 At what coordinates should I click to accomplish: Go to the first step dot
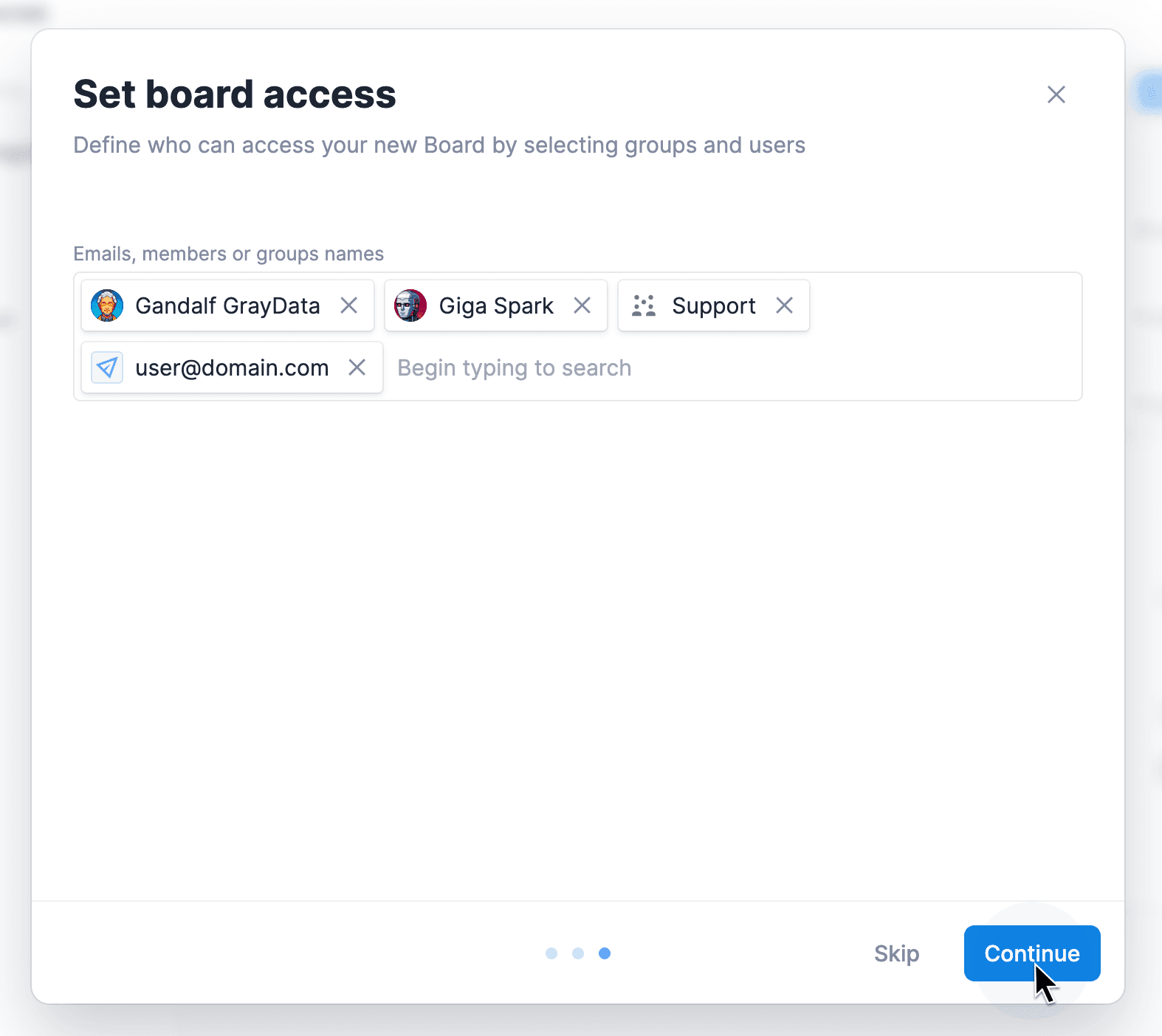click(551, 953)
